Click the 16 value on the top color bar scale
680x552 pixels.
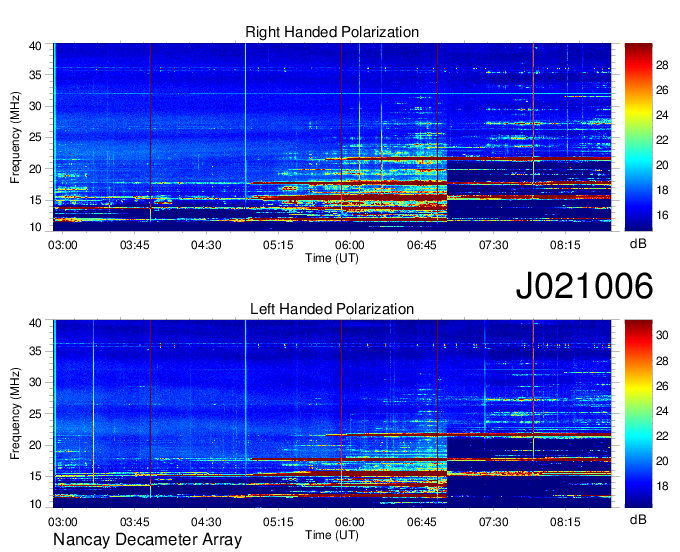[x=662, y=215]
